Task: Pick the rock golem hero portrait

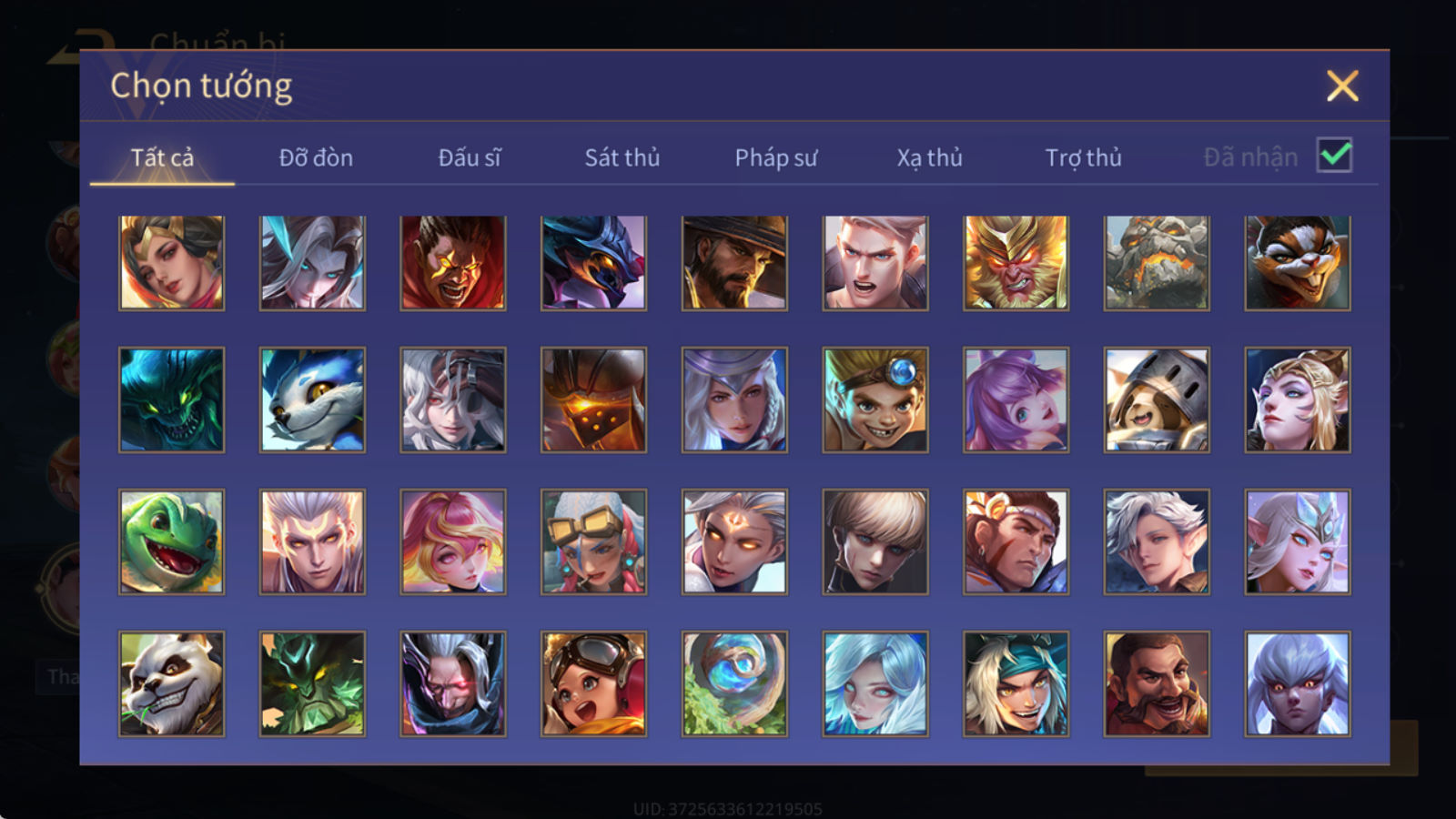Action: 1157,263
